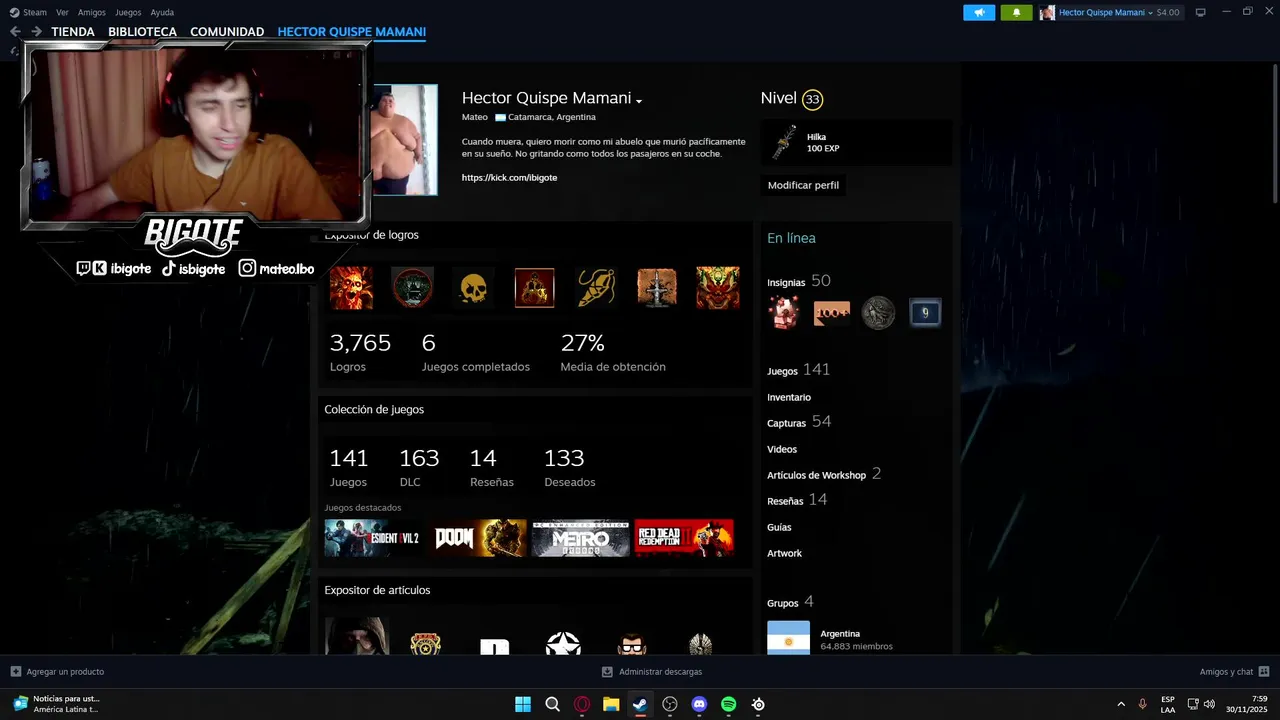This screenshot has width=1280, height=720.
Task: Open the glasses face showcase item
Action: [632, 642]
